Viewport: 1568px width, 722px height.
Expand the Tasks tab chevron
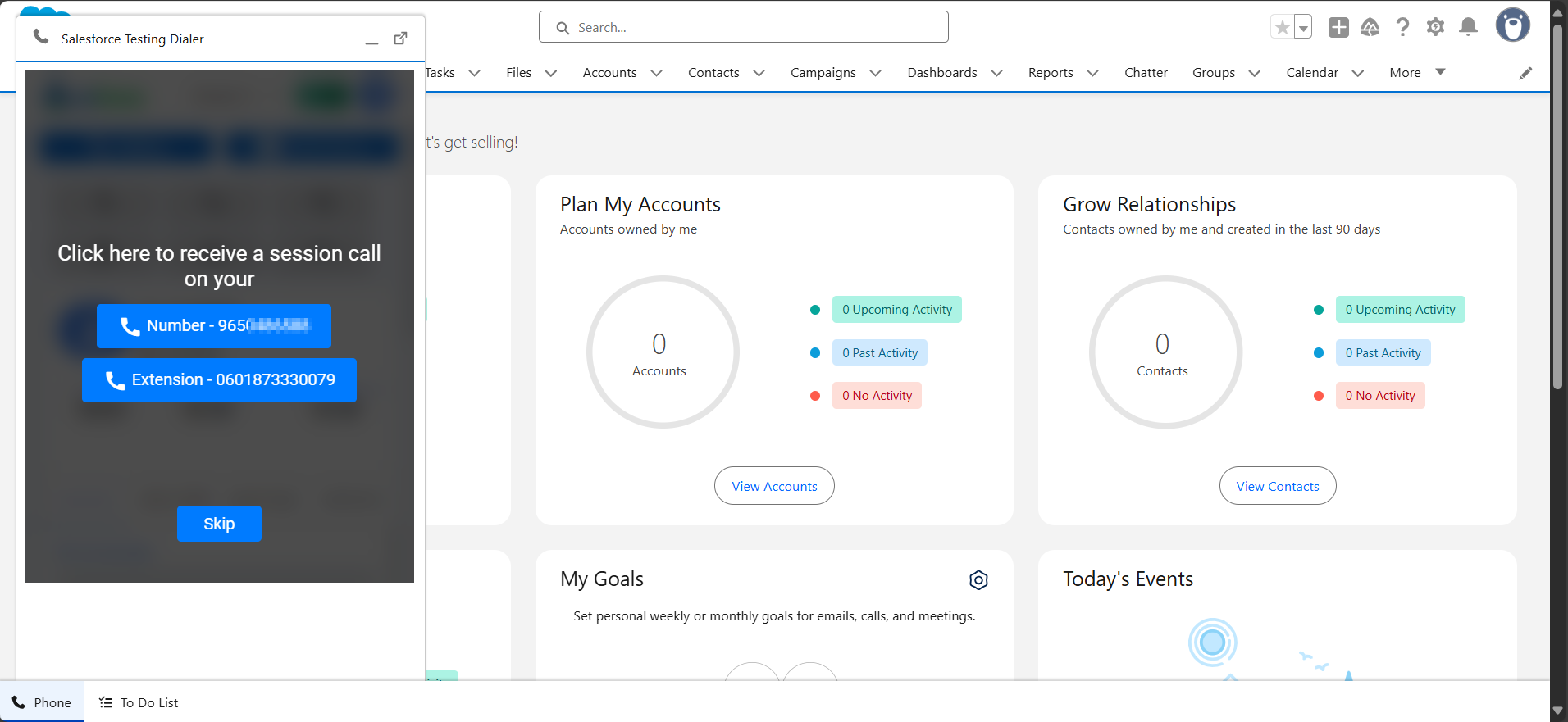(x=474, y=73)
